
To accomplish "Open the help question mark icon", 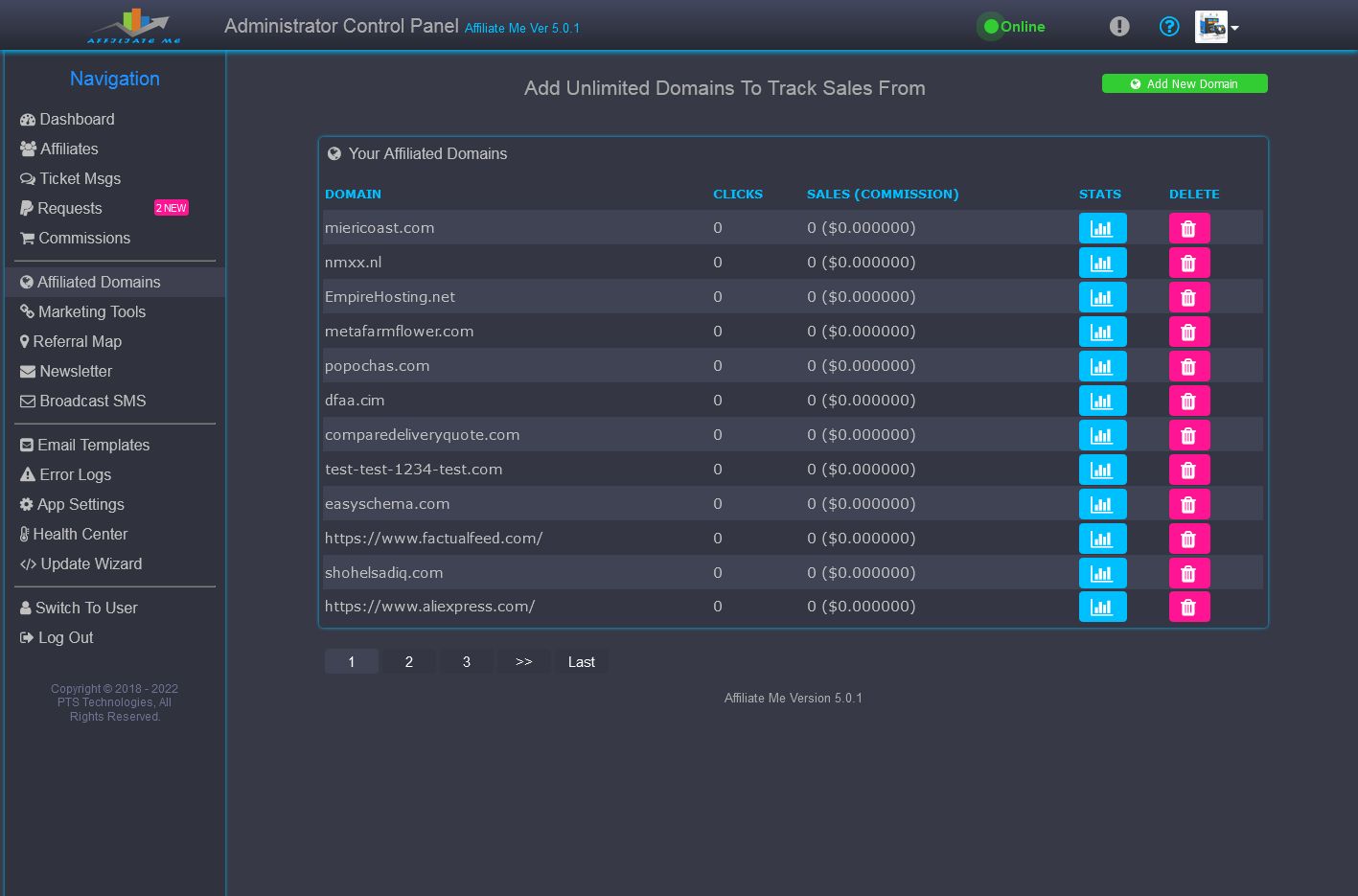I will coord(1168,27).
